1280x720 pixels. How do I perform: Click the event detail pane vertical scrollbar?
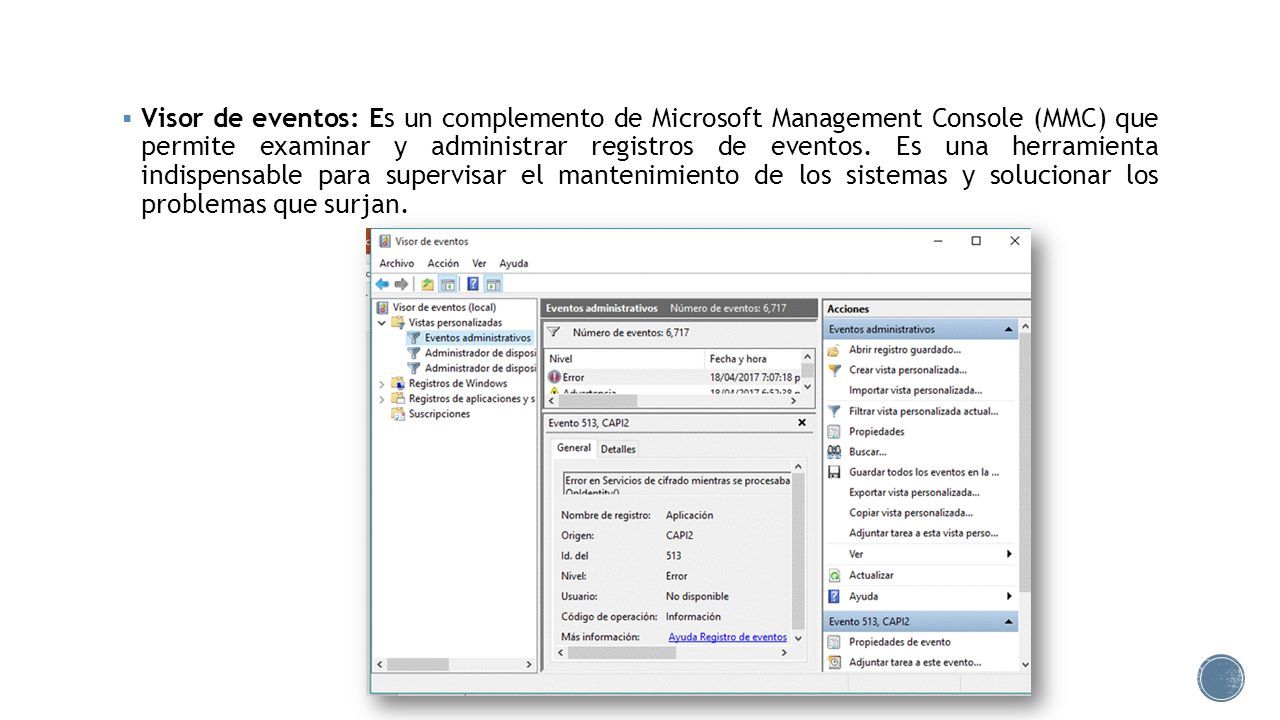pos(798,550)
